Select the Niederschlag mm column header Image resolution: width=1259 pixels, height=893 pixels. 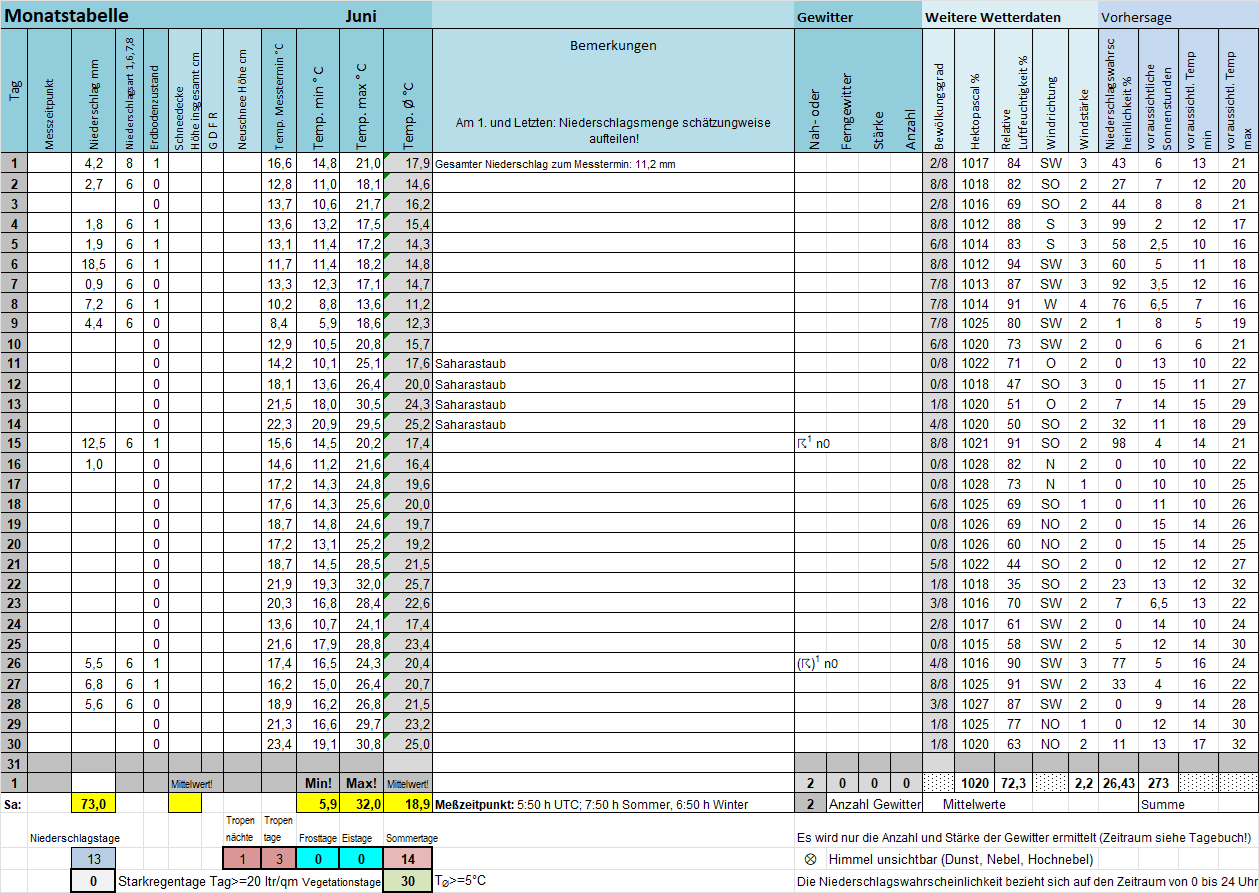[93, 91]
